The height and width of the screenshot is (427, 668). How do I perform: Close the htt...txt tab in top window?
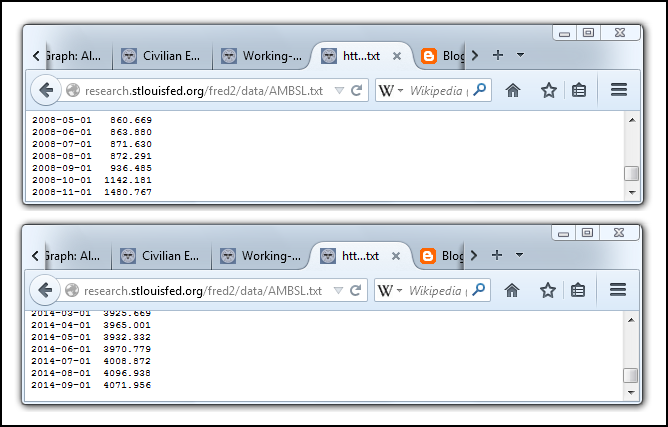397,56
